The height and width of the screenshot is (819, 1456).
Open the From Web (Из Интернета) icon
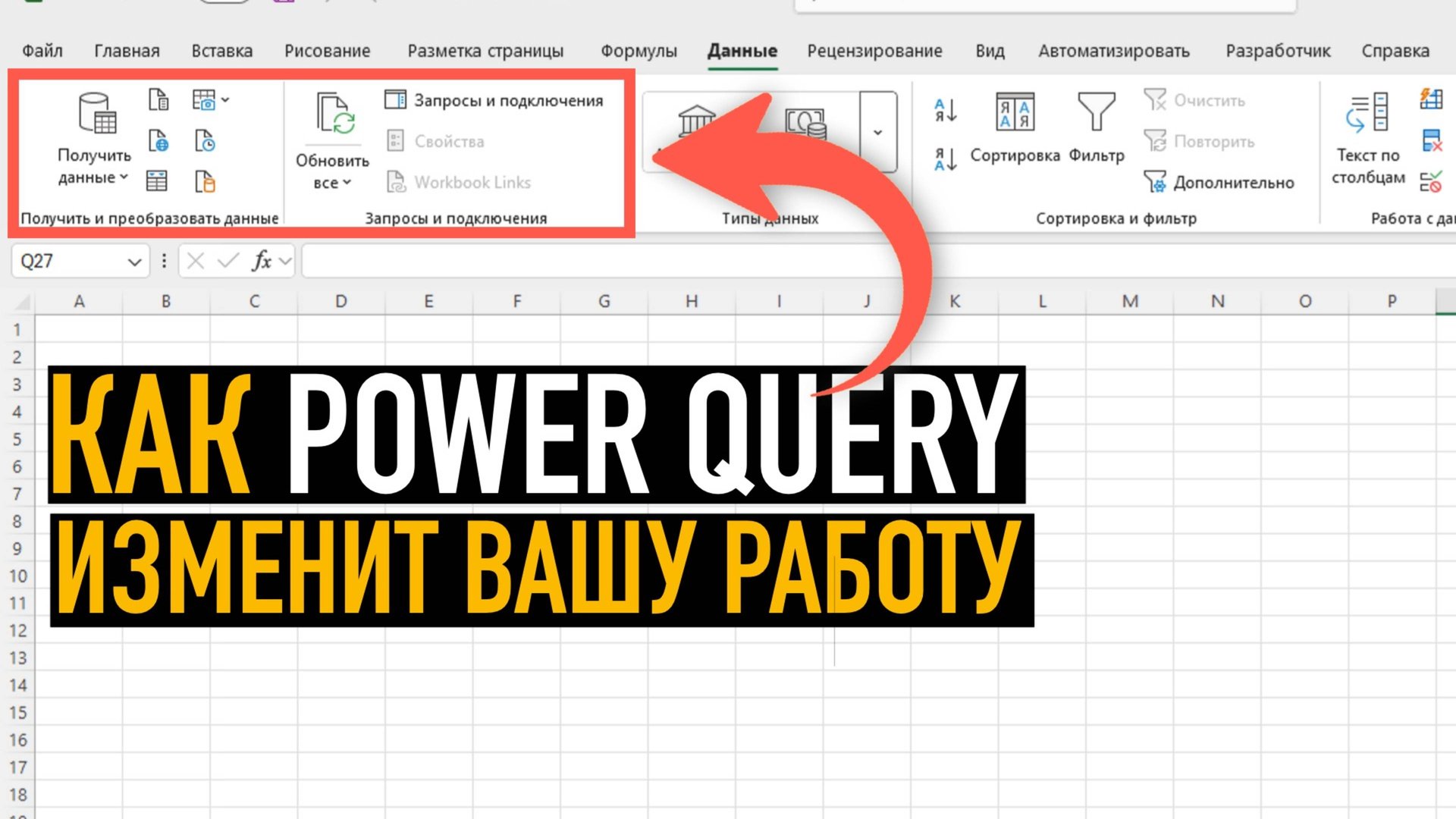159,141
